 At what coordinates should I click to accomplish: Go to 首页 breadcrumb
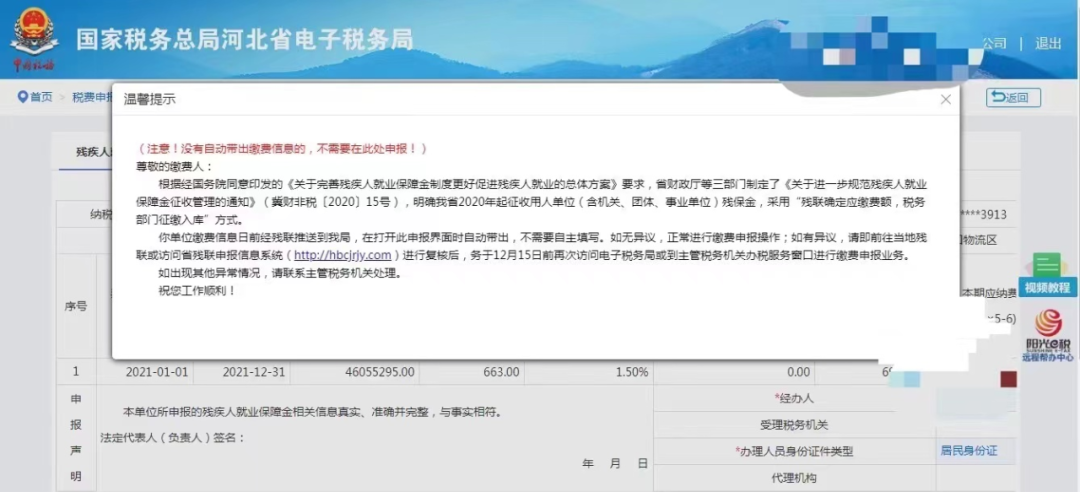click(41, 97)
